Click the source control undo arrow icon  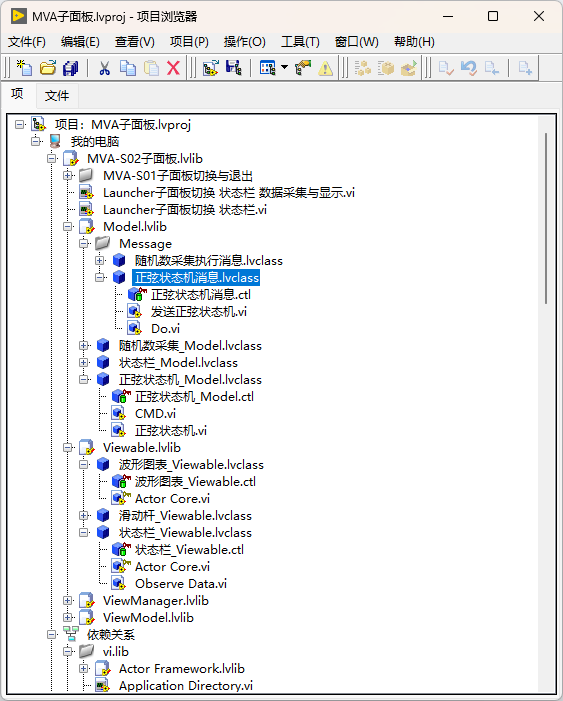(469, 68)
